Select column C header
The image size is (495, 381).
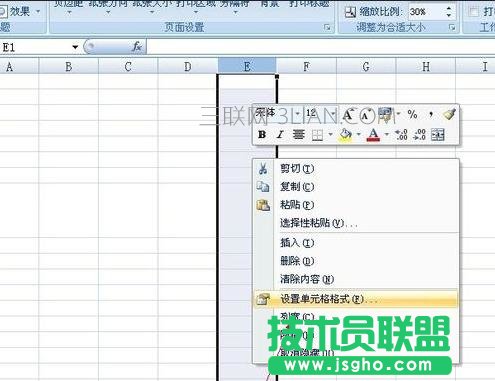128,67
